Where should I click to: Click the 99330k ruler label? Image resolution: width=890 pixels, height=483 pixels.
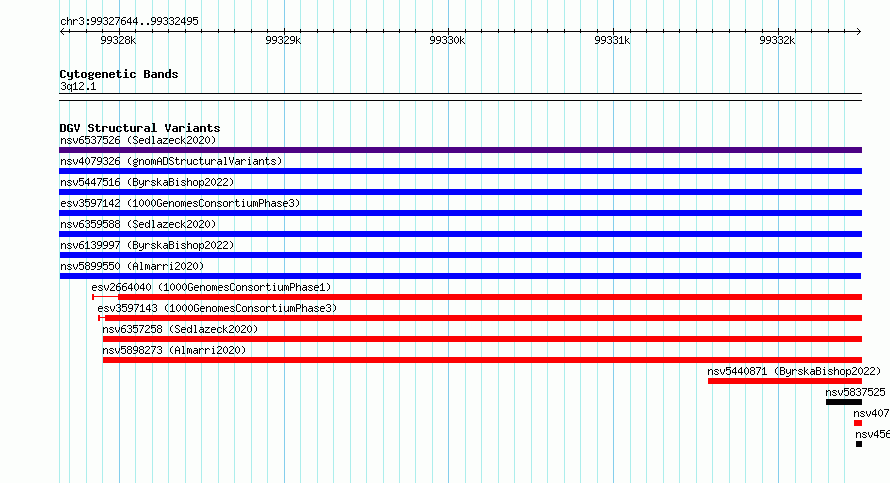point(447,40)
